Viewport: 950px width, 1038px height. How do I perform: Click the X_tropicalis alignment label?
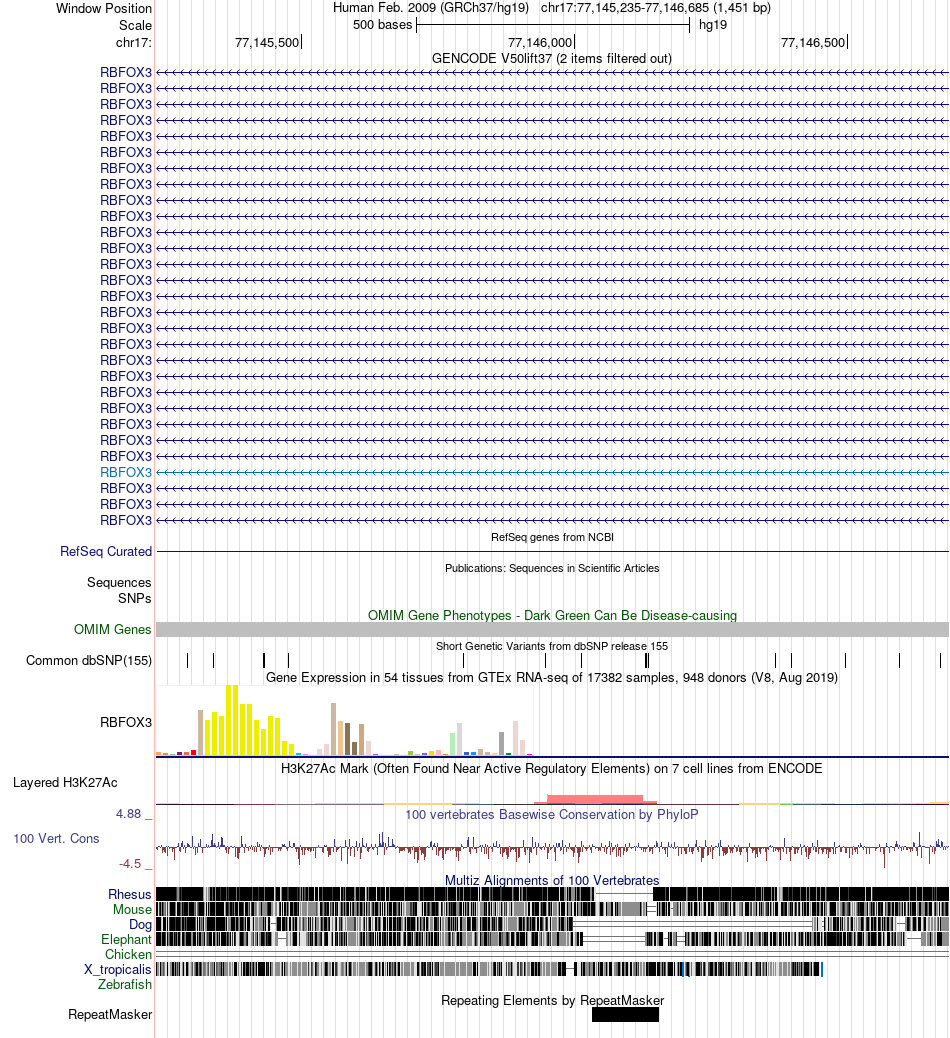point(118,970)
